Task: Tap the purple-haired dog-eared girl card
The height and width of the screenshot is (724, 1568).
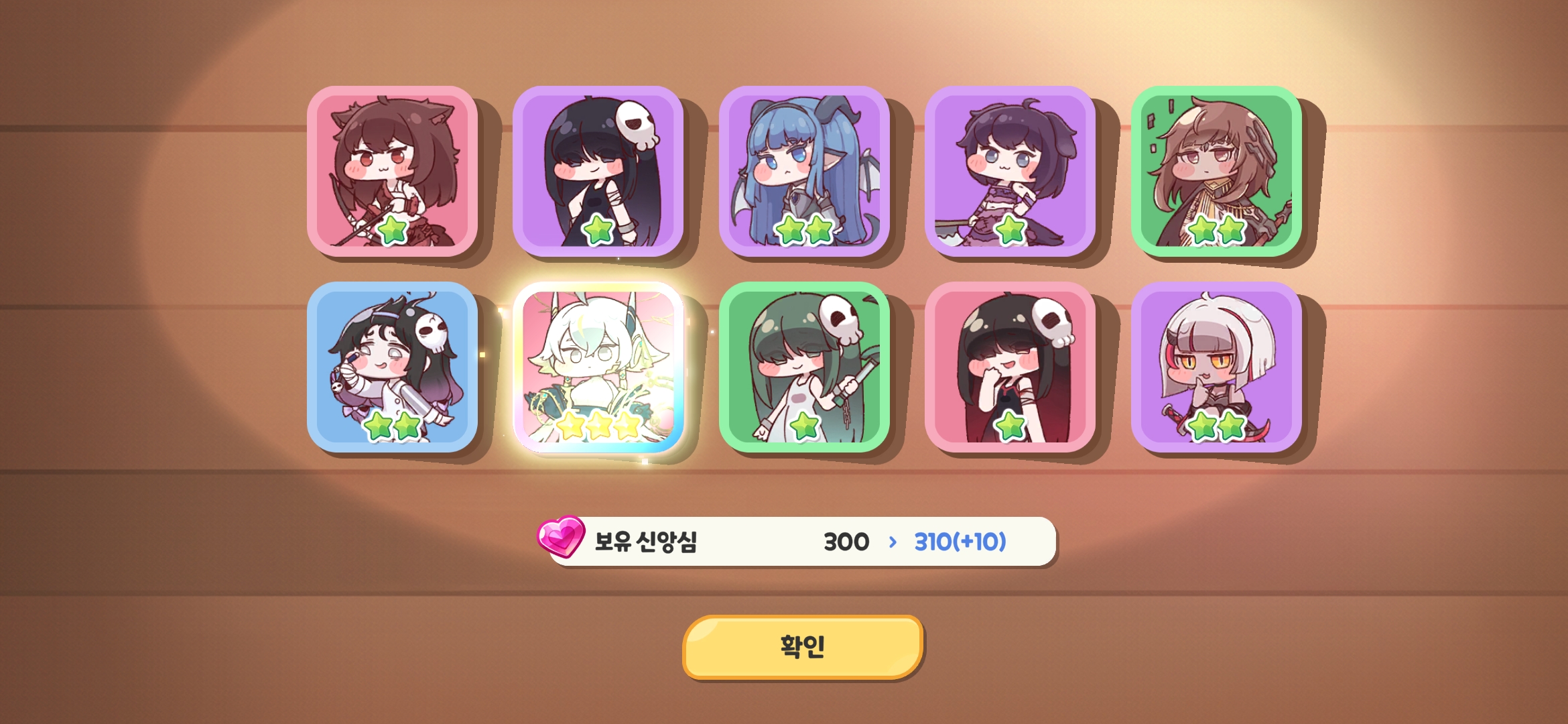Action: pyautogui.click(x=1010, y=171)
